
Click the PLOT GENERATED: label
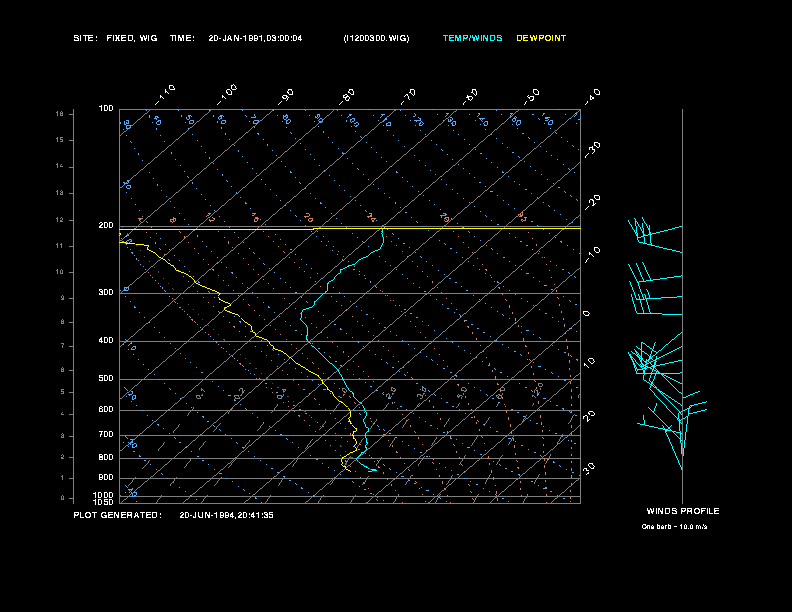(x=118, y=515)
